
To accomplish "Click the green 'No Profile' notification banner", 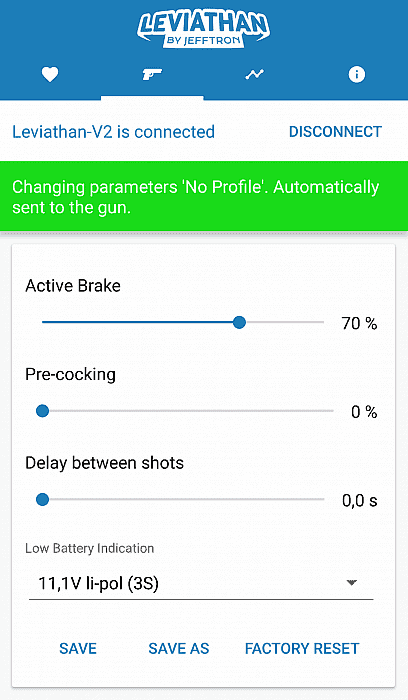I will 204,196.
